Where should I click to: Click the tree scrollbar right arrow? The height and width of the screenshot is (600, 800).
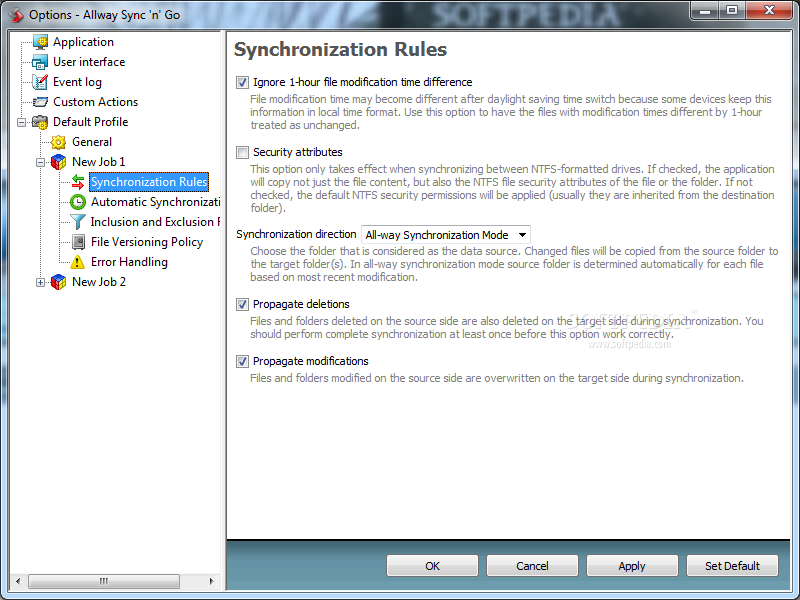pyautogui.click(x=212, y=581)
